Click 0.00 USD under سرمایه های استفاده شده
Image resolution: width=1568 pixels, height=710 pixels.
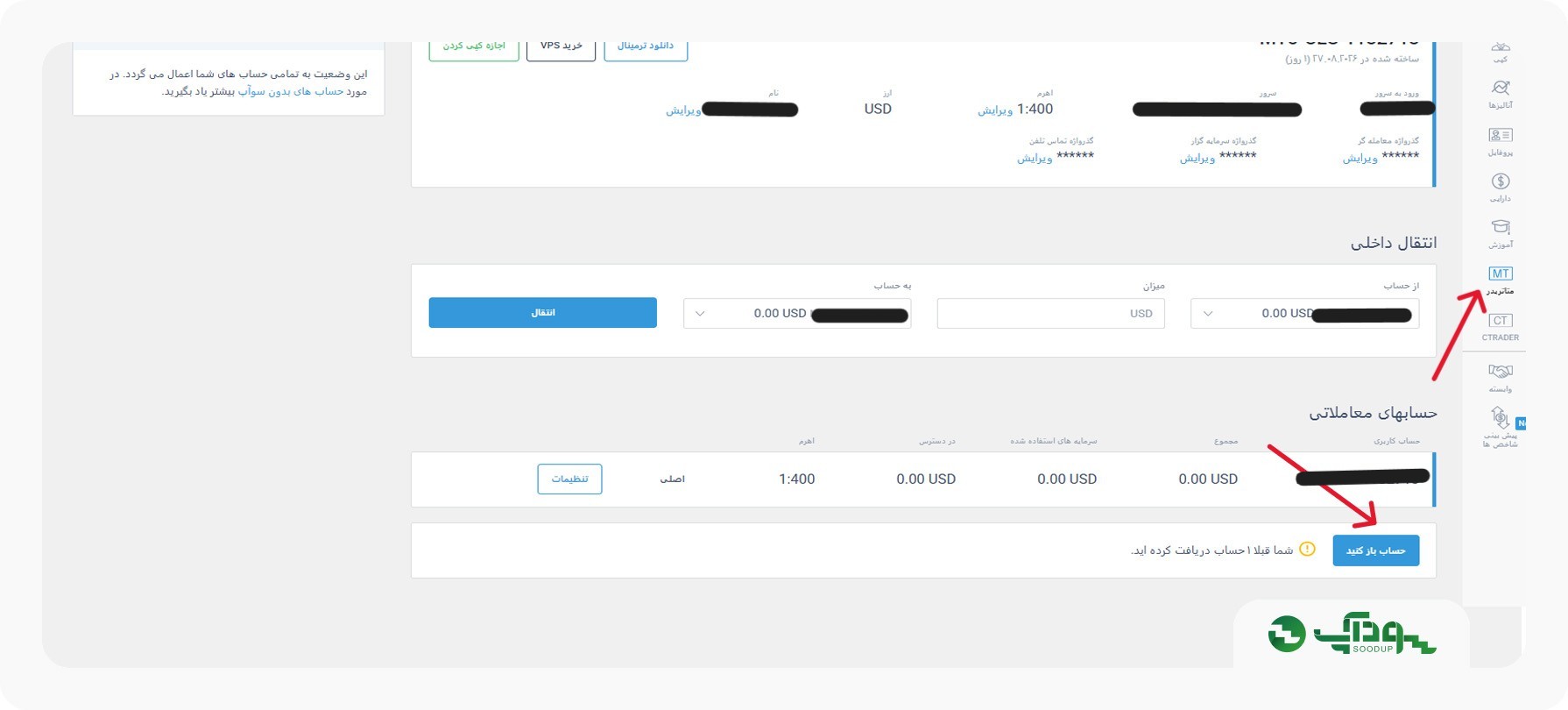pos(1067,479)
